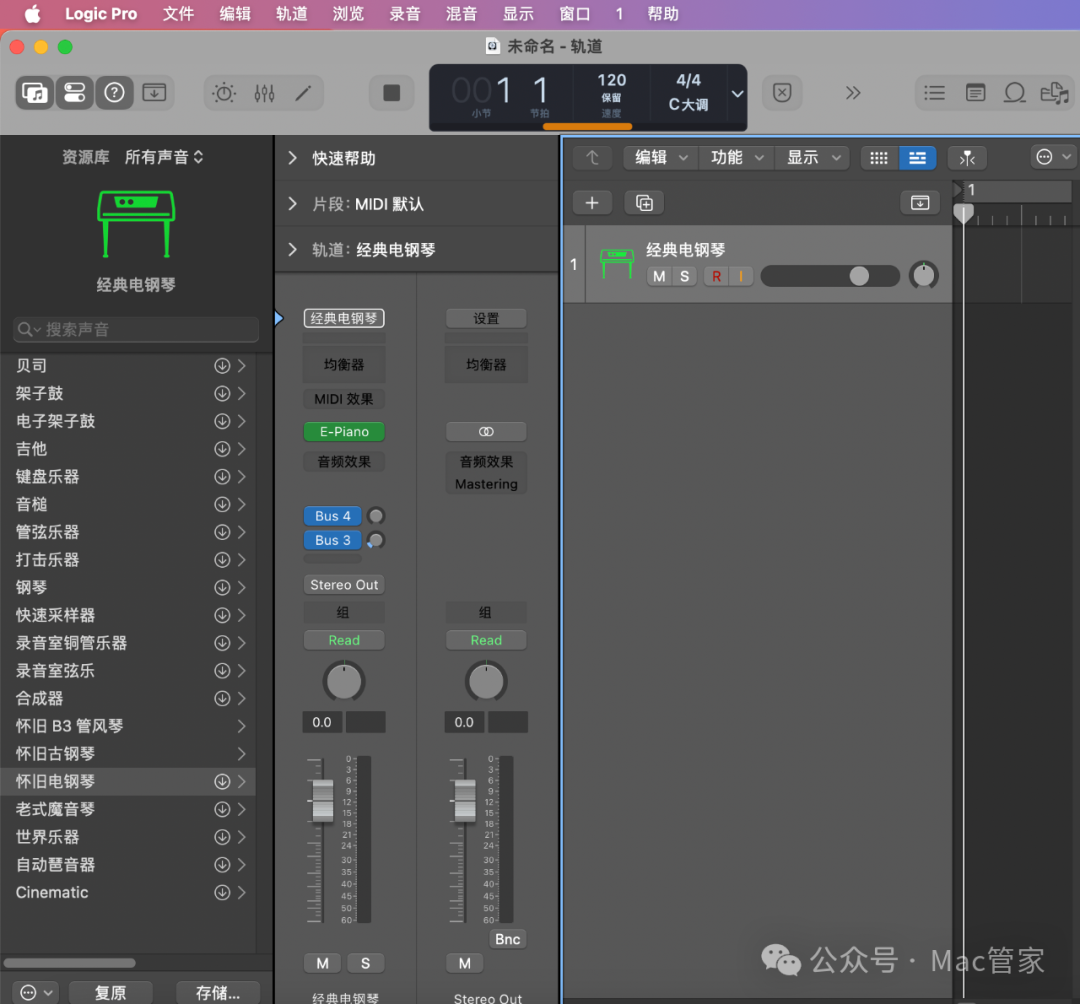The image size is (1080, 1004).
Task: Open the 功能 dropdown menu
Action: (737, 158)
